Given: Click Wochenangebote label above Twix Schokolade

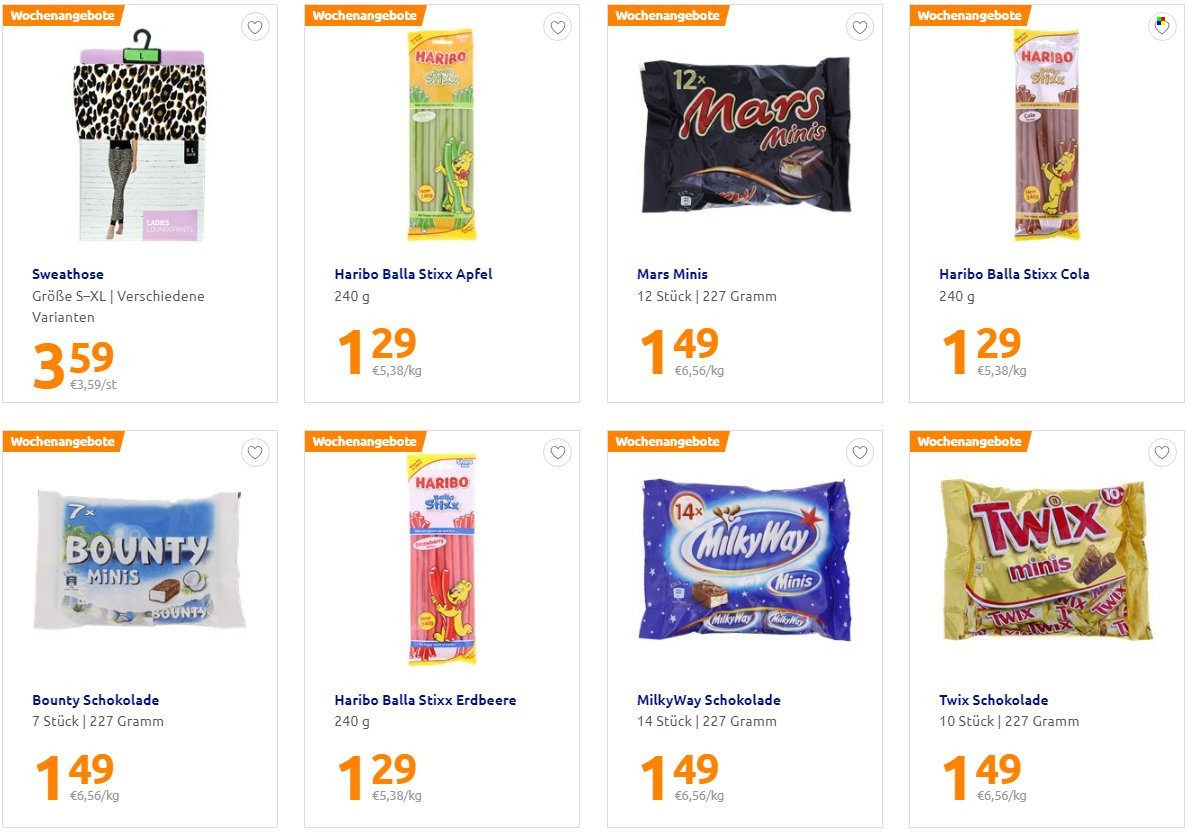Looking at the screenshot, I should (x=969, y=441).
